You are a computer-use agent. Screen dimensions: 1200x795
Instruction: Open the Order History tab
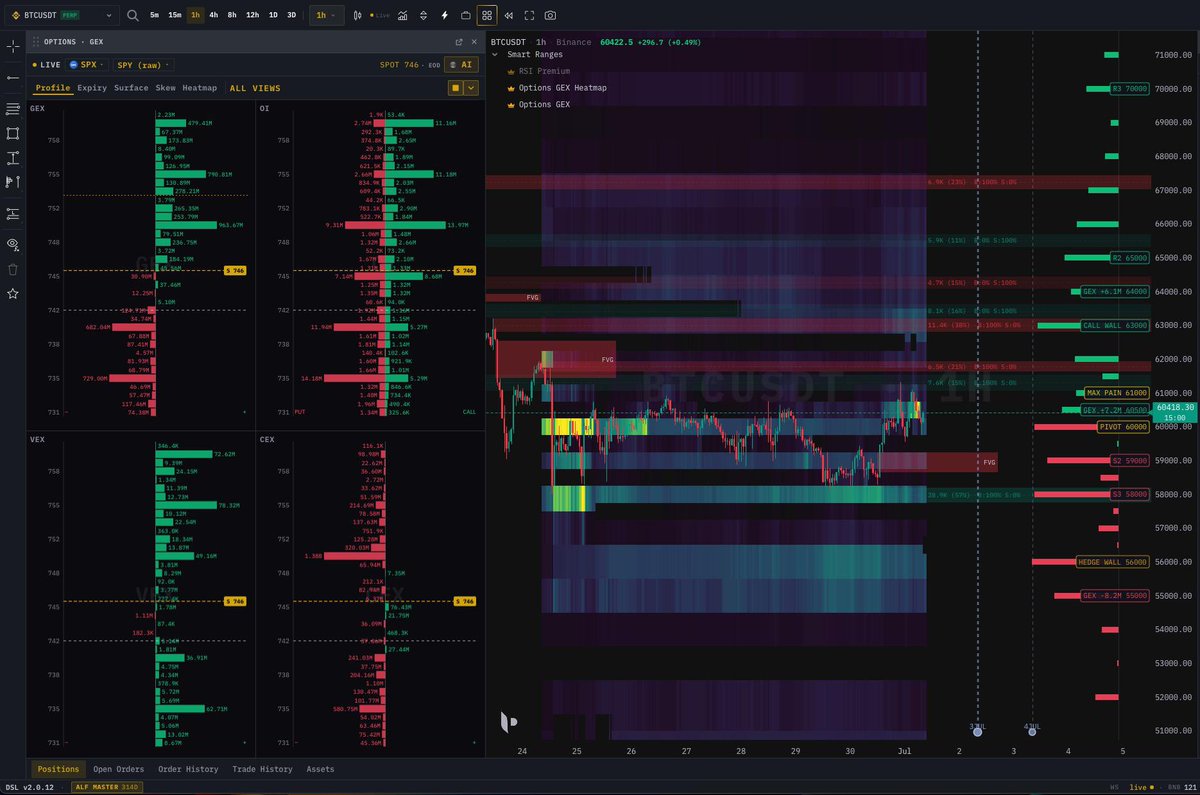point(188,769)
